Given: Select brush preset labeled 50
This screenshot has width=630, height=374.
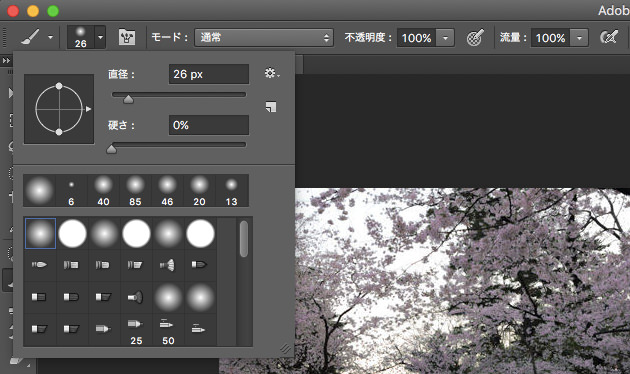Looking at the screenshot, I should point(168,331).
